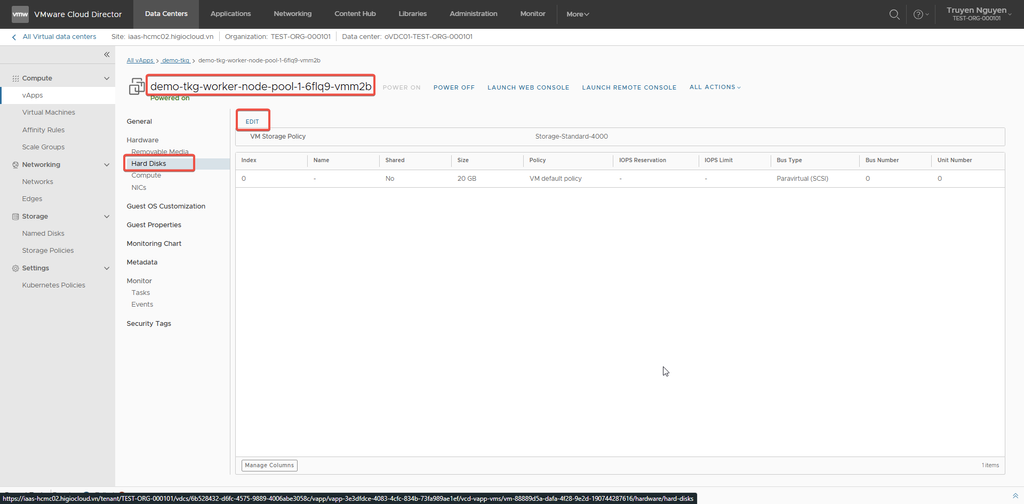Open the Content Hub tab
Viewport: 1024px width, 504px height.
(354, 14)
